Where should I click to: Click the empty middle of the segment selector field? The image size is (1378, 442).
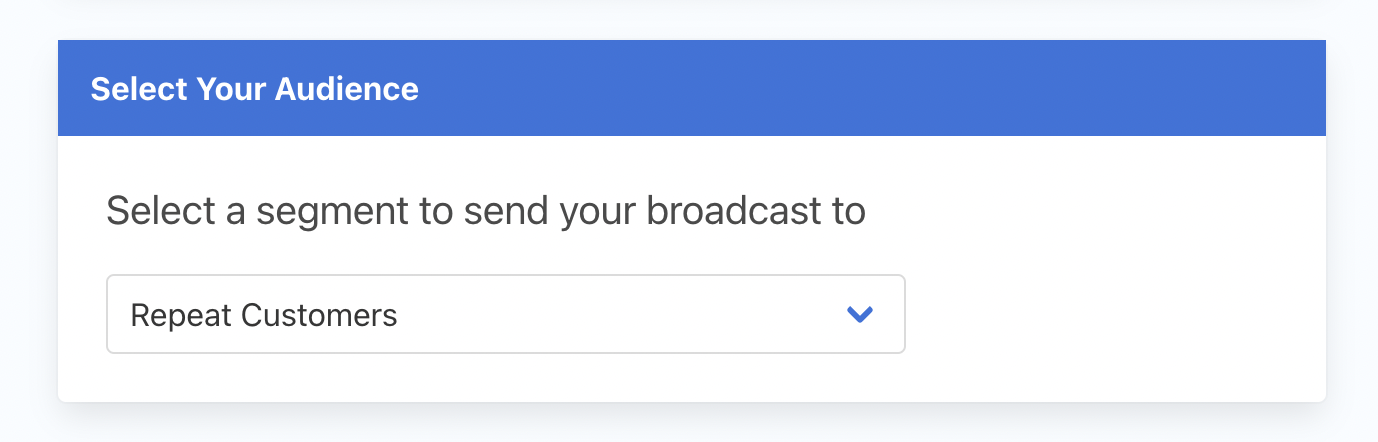point(620,314)
